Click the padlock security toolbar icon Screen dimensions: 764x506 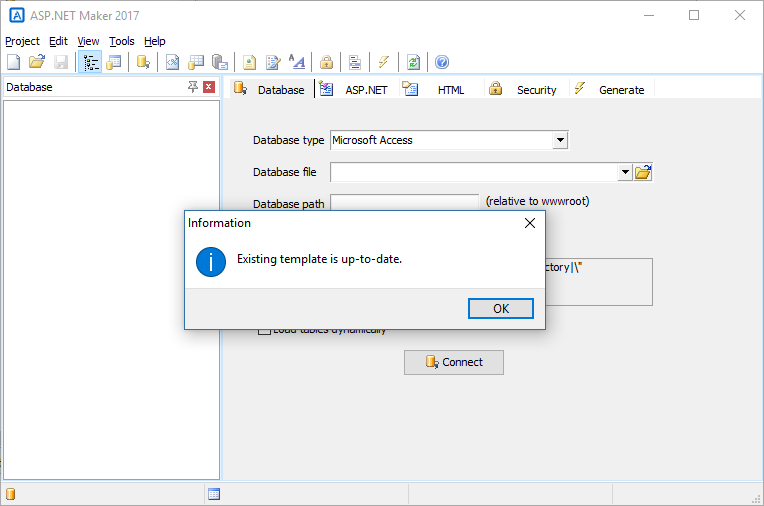(326, 62)
